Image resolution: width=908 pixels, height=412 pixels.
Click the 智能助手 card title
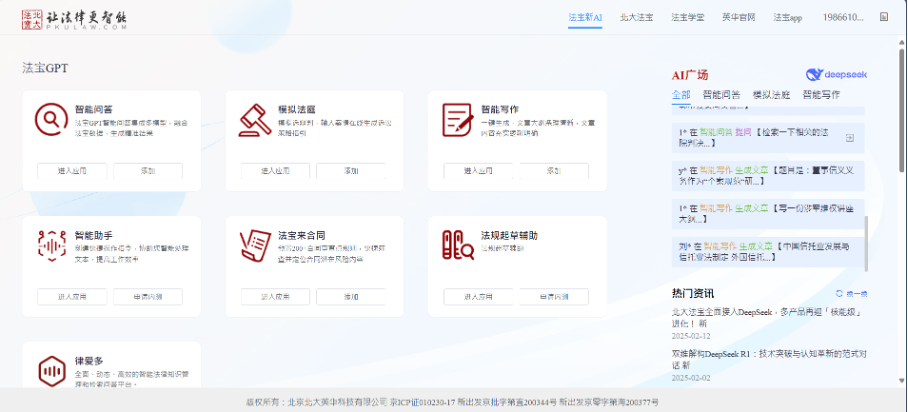(x=94, y=236)
